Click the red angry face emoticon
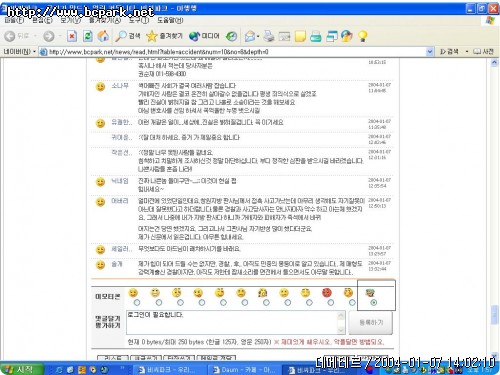 coord(327,293)
